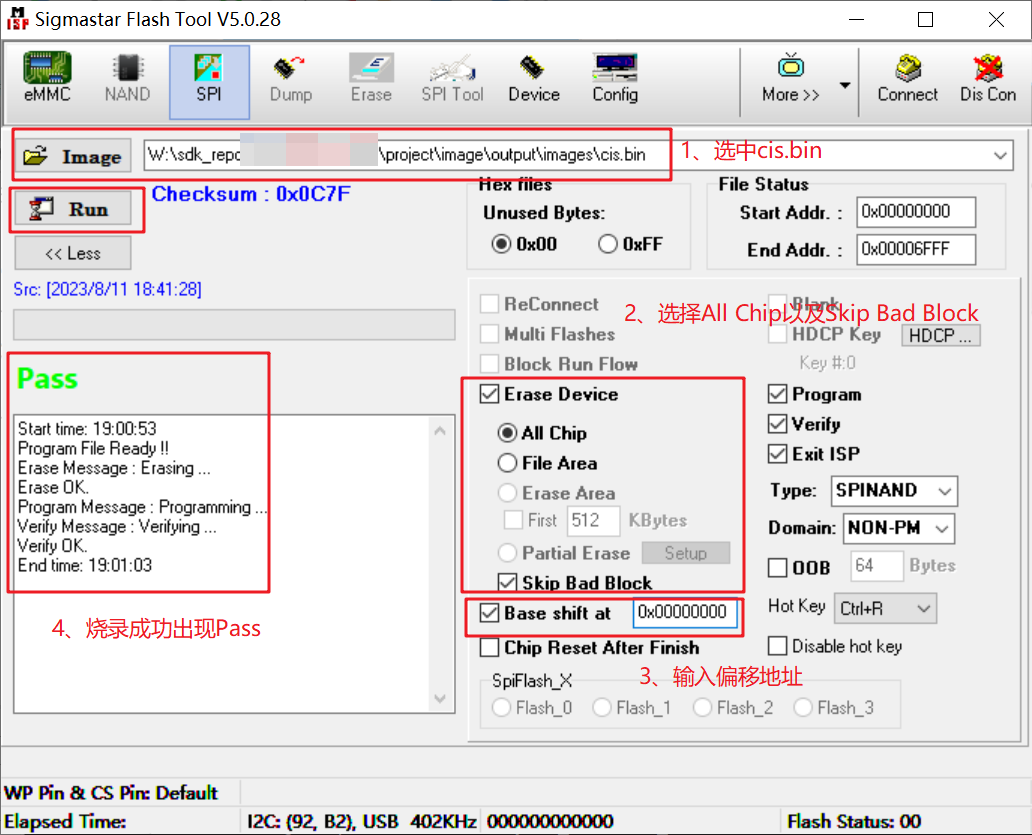
Task: Expand the toolbar overflow arrow beside More
Action: click(845, 85)
